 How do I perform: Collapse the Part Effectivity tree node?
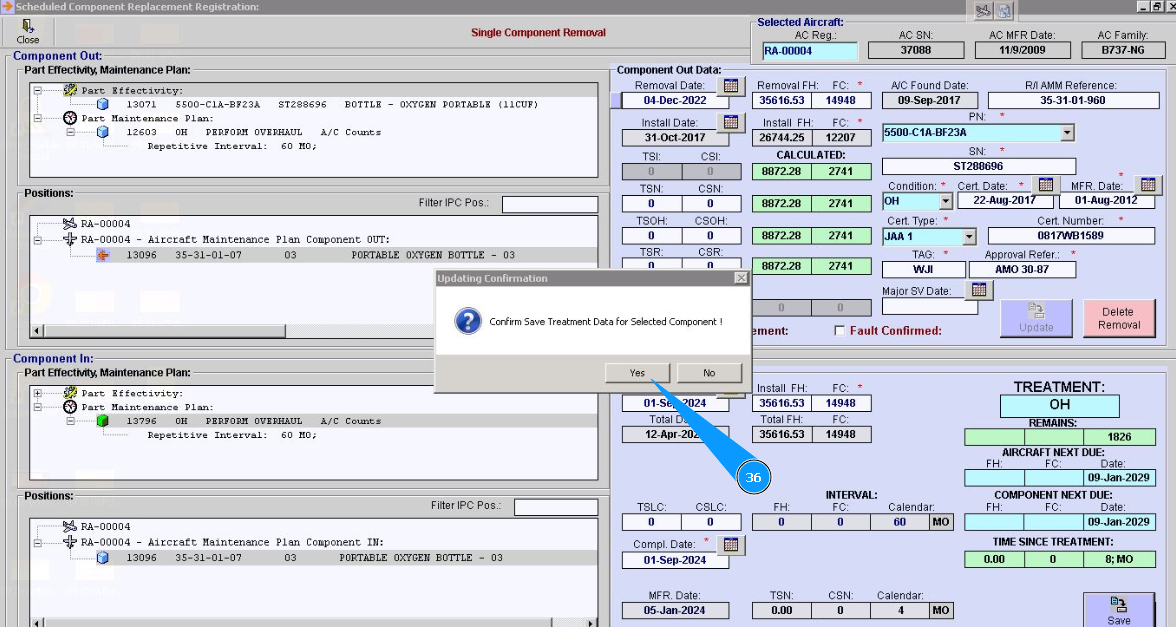(38, 90)
